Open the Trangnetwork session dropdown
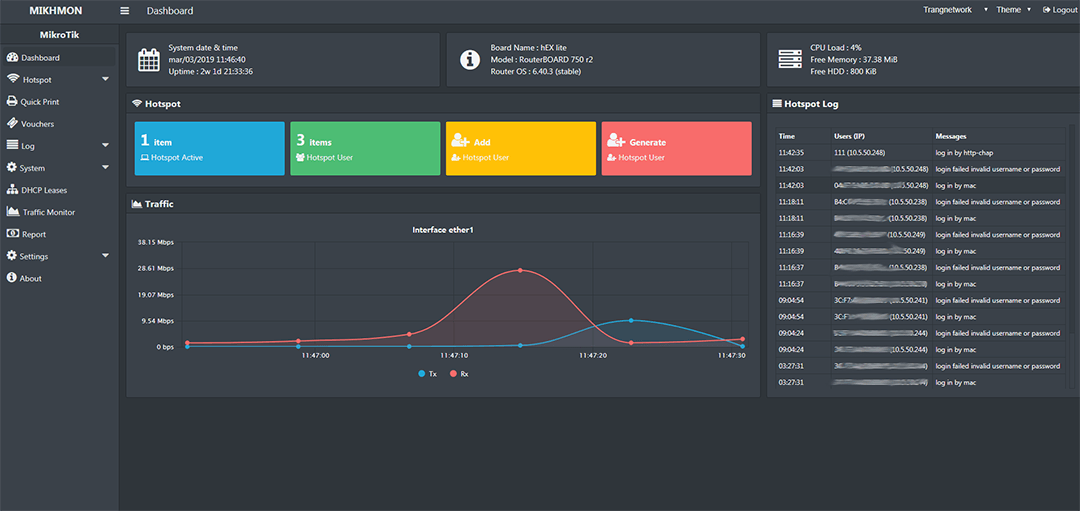1080x511 pixels. click(x=955, y=10)
